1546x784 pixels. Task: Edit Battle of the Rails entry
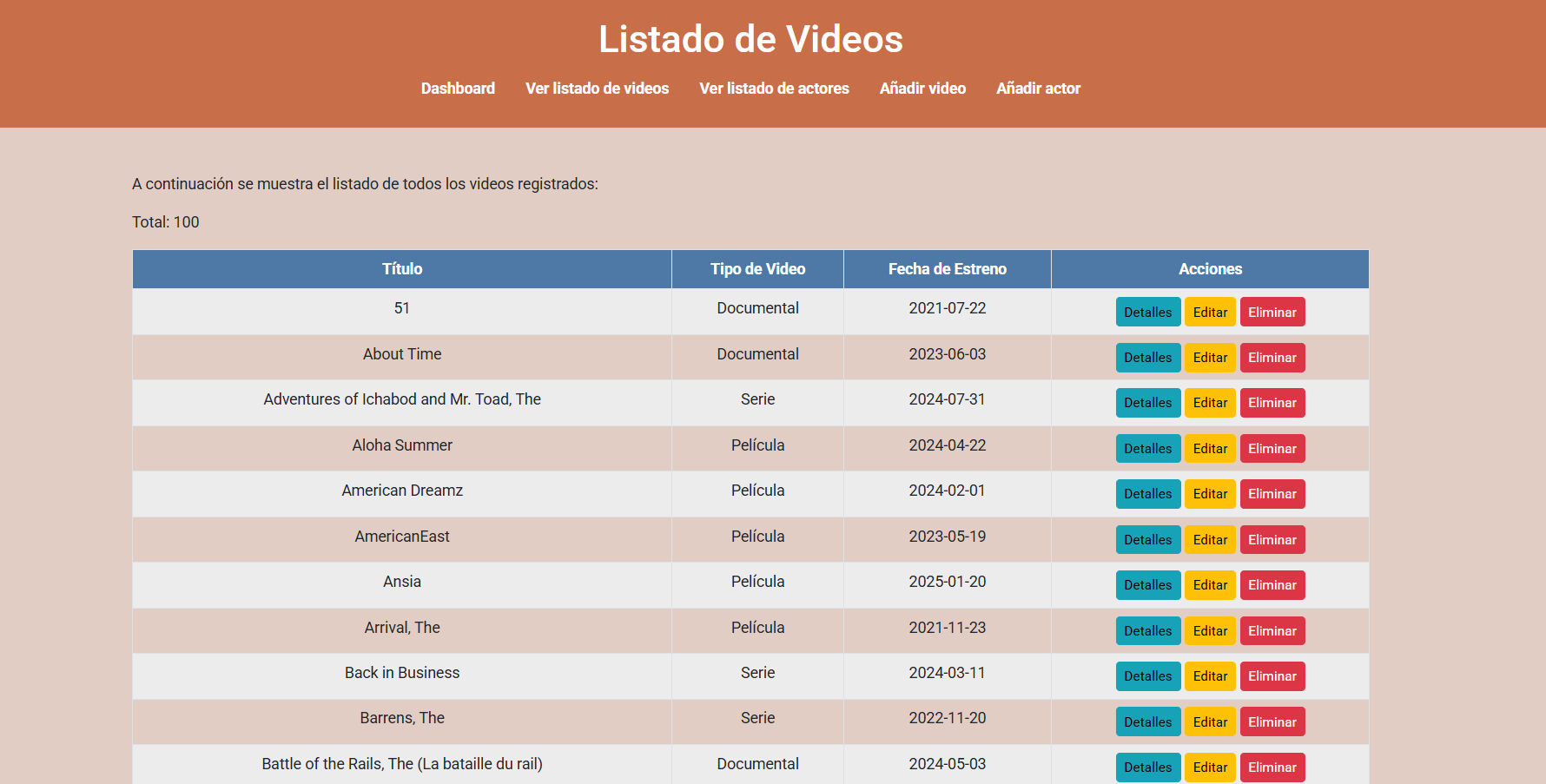(1210, 768)
